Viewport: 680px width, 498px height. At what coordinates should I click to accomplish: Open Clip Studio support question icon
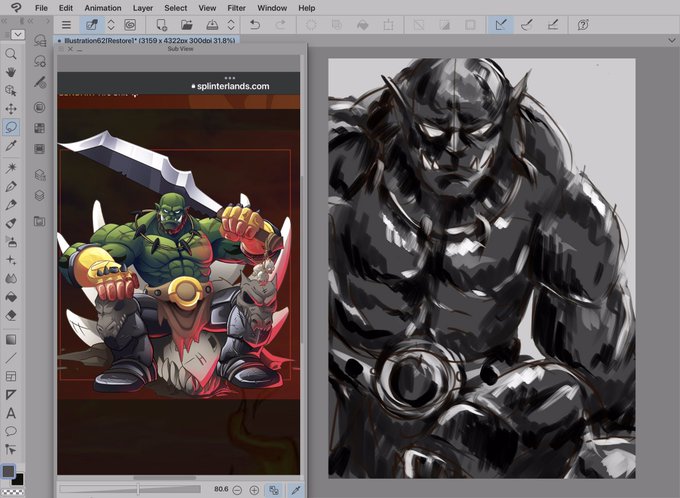point(583,25)
